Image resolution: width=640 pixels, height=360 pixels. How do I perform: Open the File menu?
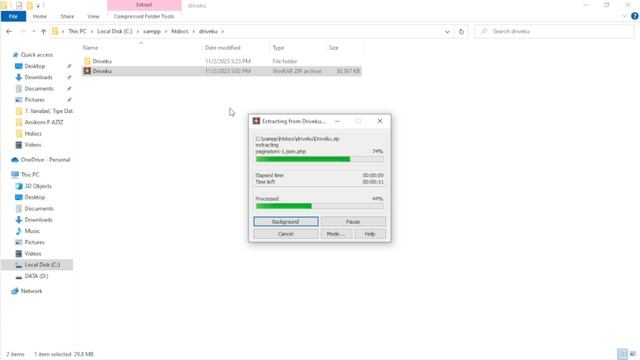coord(13,16)
